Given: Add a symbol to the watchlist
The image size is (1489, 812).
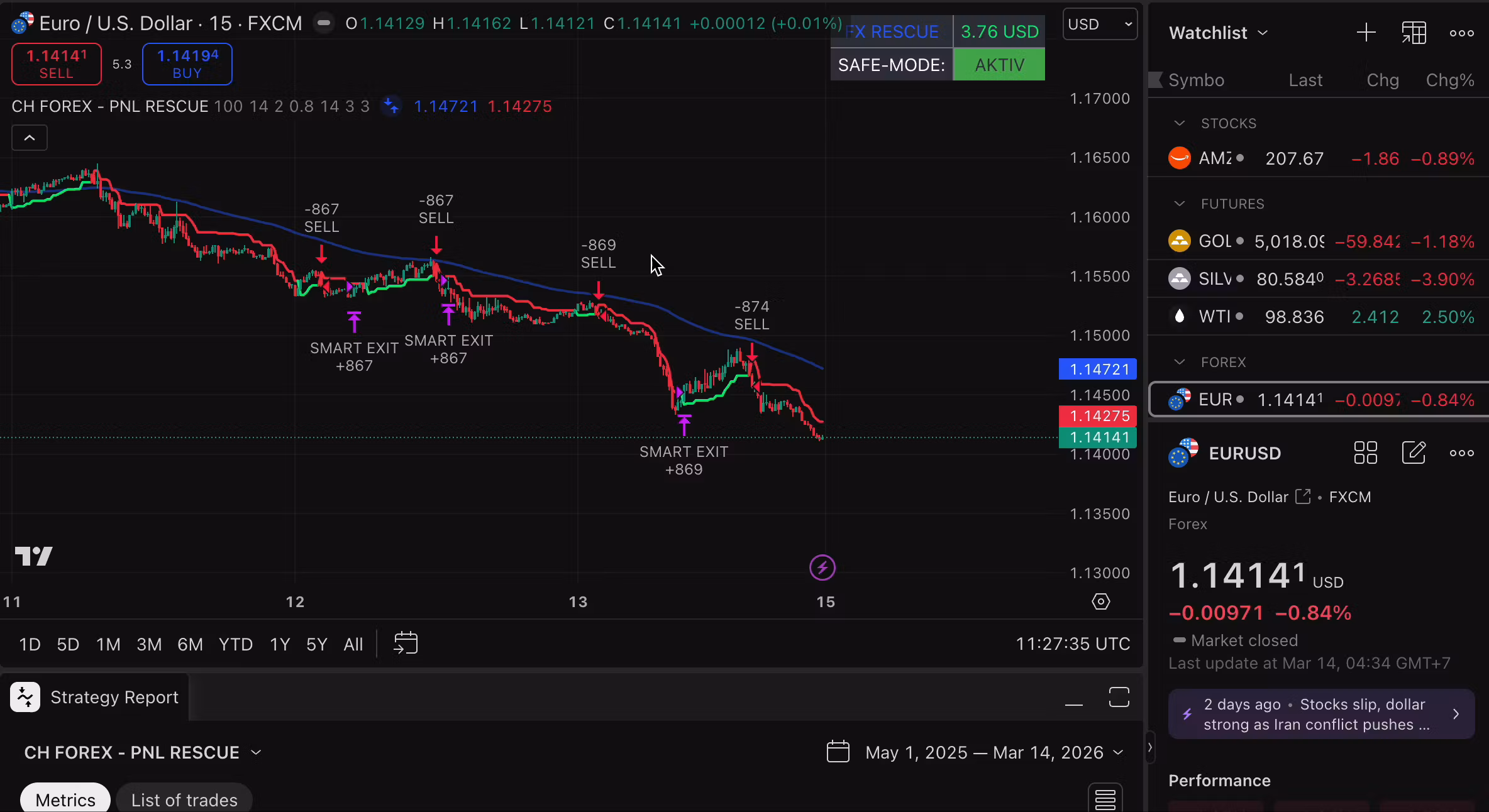Looking at the screenshot, I should [1366, 32].
